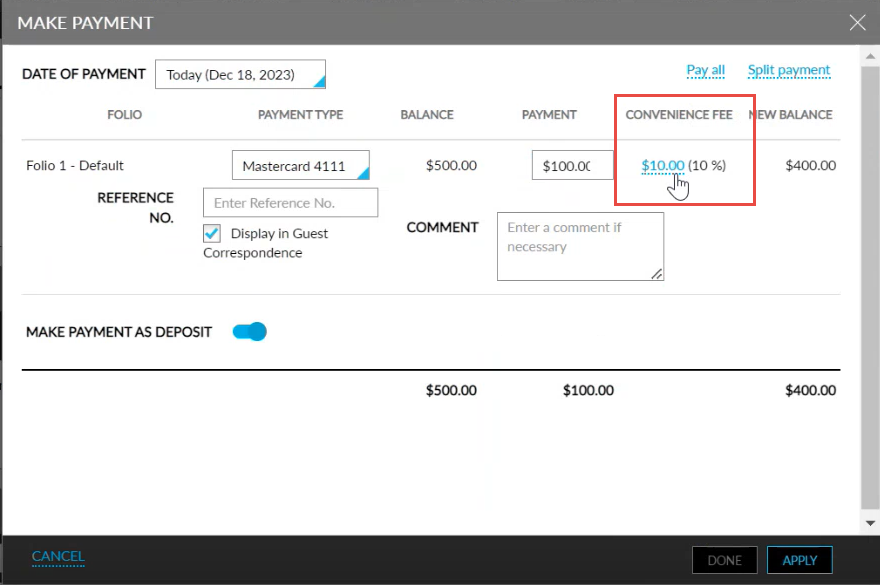Click the Done button
The image size is (880, 585).
click(725, 560)
